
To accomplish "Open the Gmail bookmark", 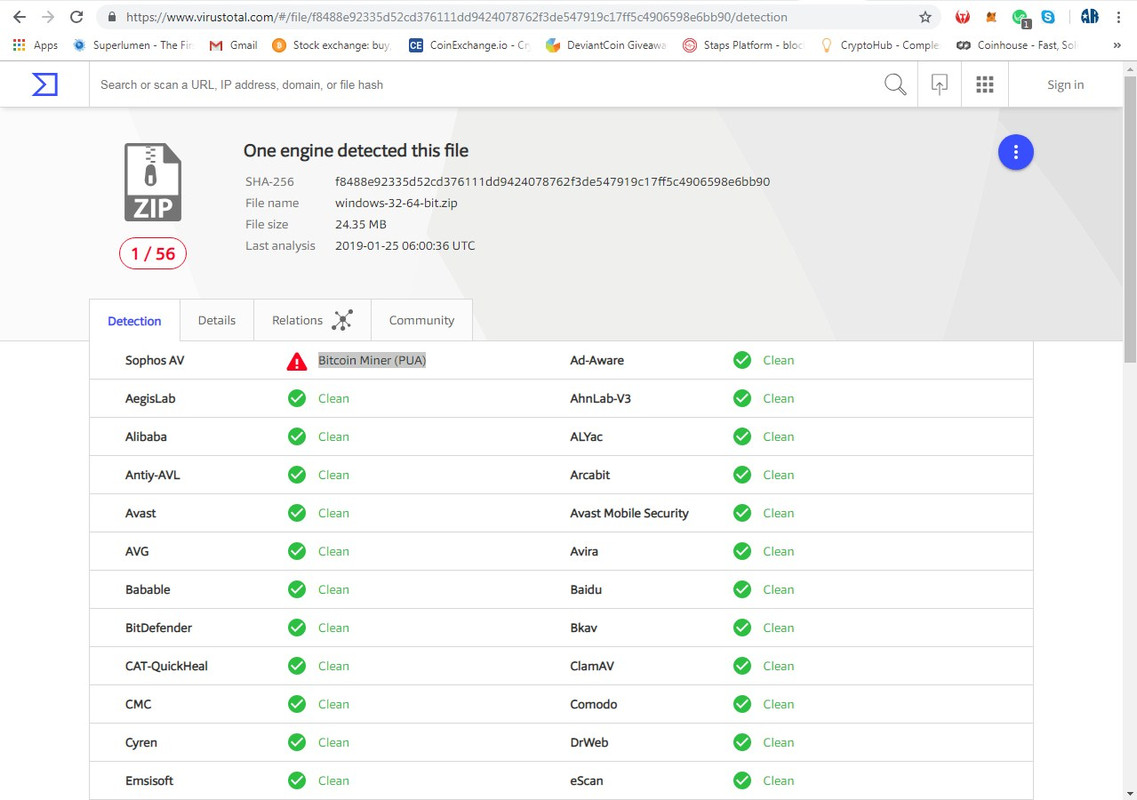I will 233,45.
